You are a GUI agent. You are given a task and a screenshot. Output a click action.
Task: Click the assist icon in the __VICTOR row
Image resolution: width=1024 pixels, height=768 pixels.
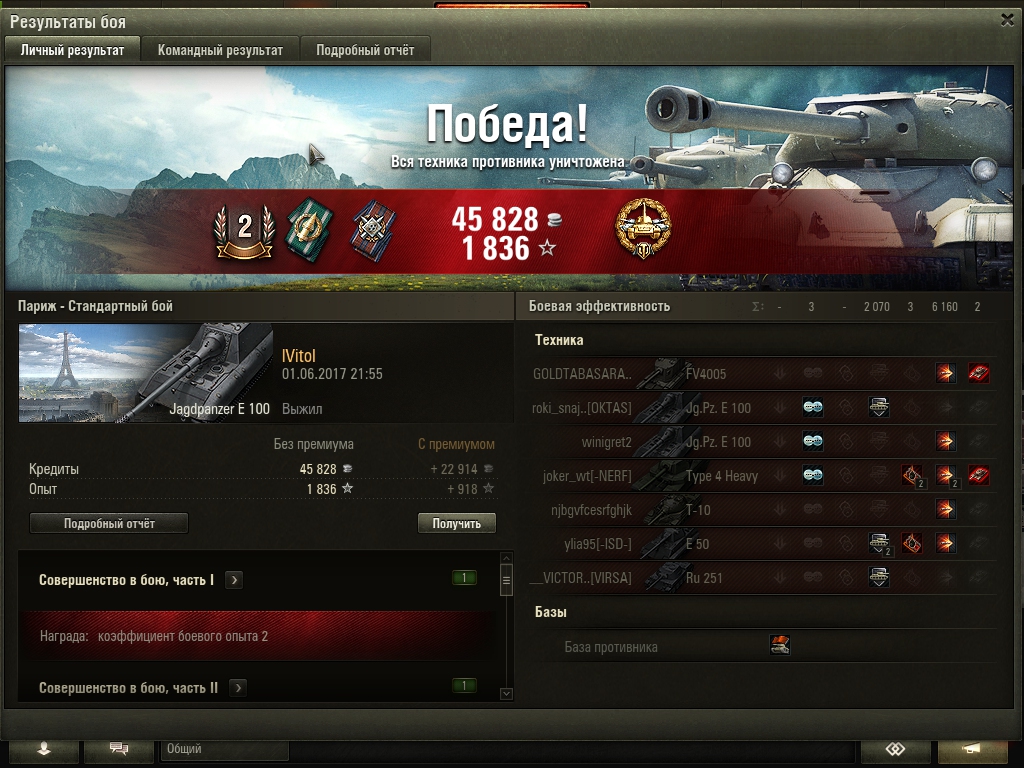(879, 577)
